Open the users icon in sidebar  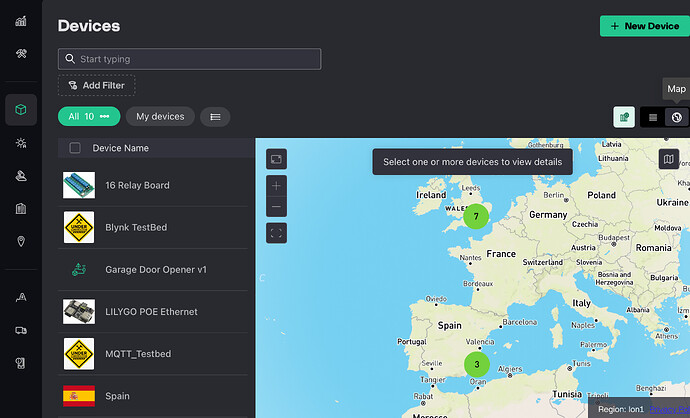[x=21, y=176]
